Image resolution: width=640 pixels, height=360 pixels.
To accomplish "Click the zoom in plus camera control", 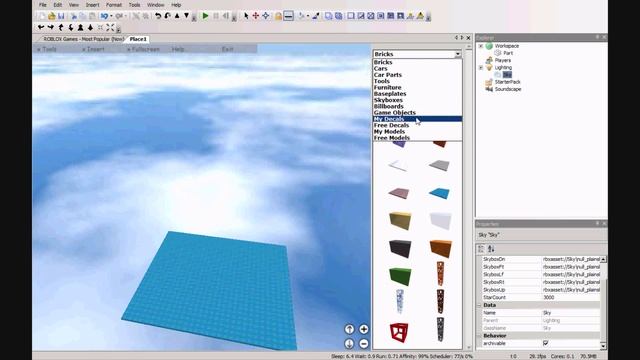I will click(364, 329).
